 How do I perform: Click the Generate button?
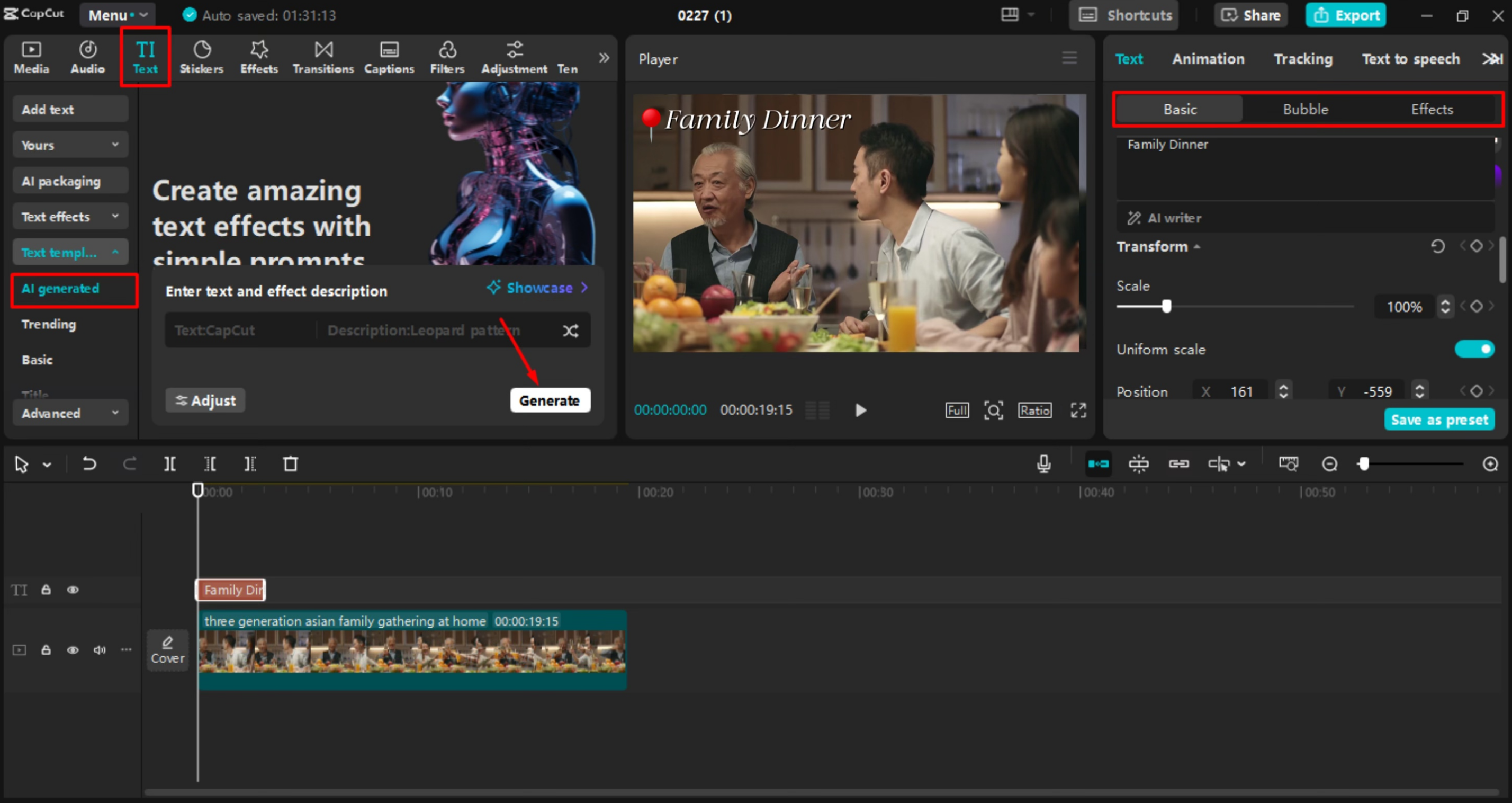[x=550, y=400]
